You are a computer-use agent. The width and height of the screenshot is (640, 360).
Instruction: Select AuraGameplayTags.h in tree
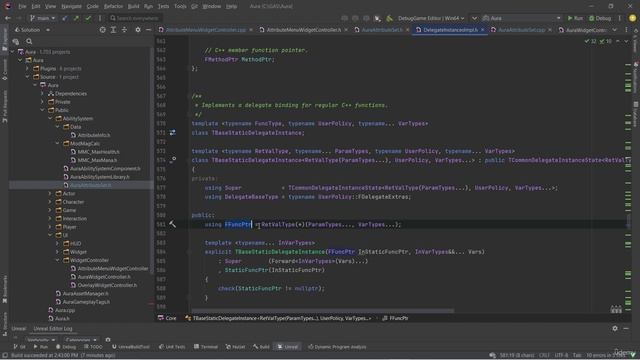pyautogui.click(x=86, y=302)
